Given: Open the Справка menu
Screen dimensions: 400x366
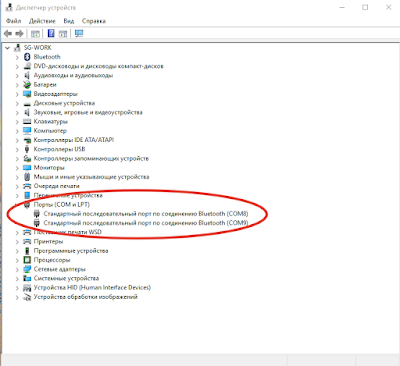Looking at the screenshot, I should coord(94,21).
